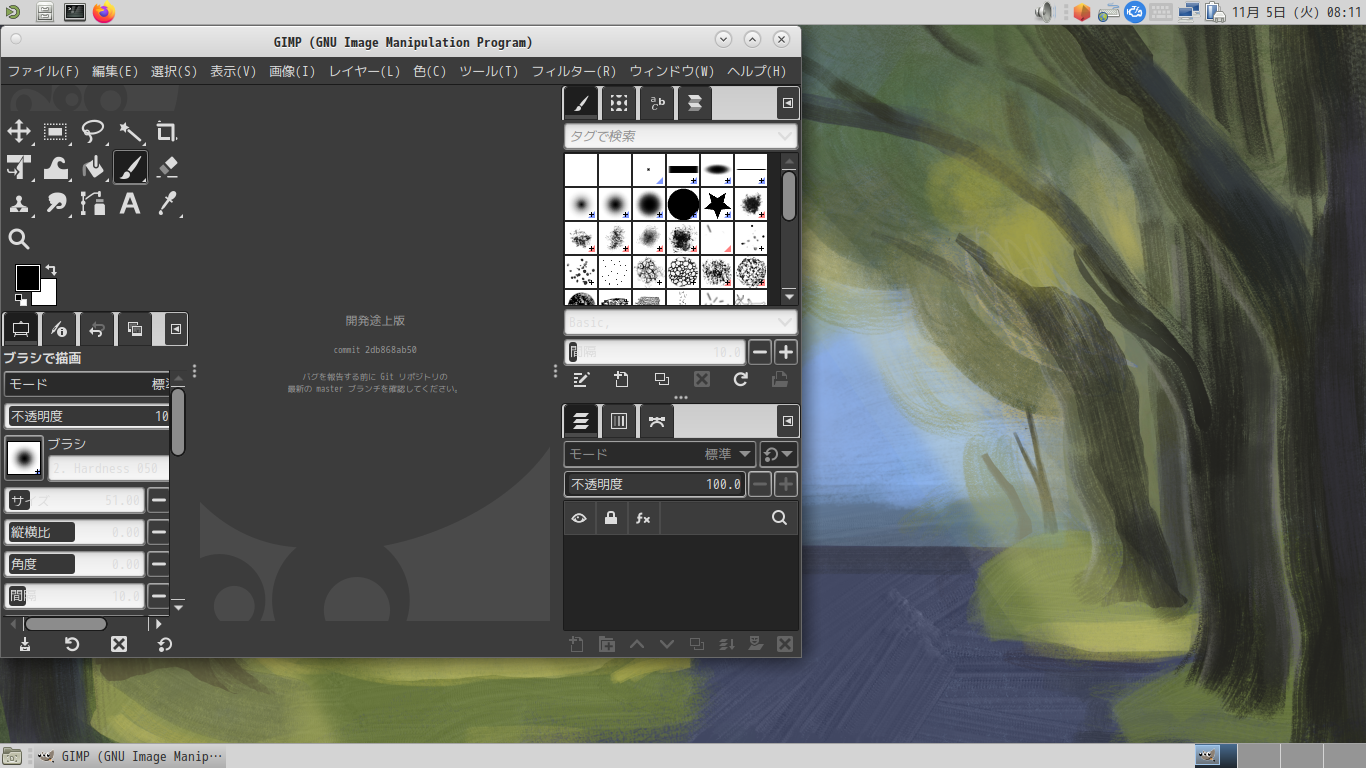This screenshot has width=1366, height=768.
Task: Increase brush spacing with the plus button
Action: tap(786, 352)
